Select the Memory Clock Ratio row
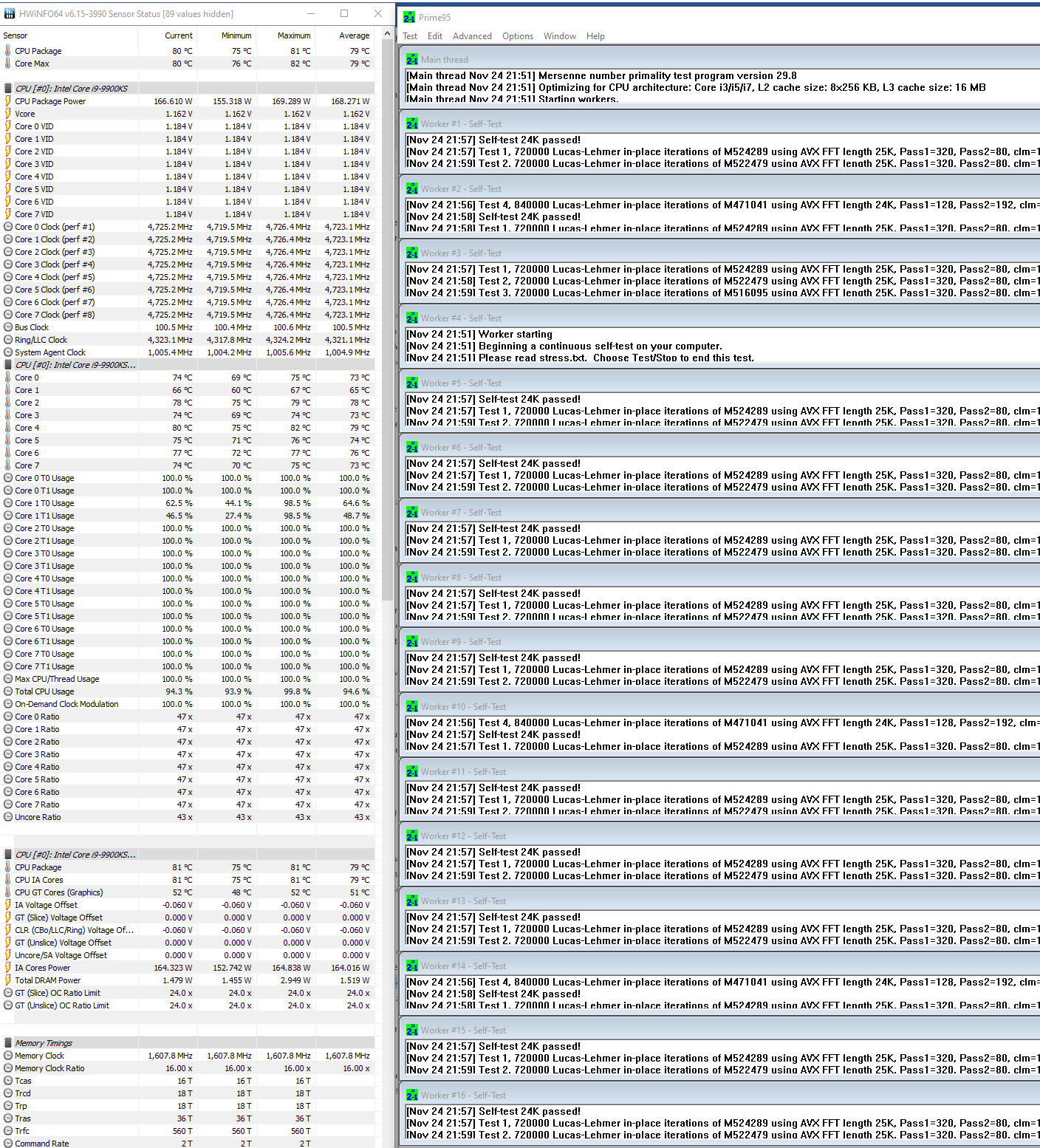 click(187, 1068)
